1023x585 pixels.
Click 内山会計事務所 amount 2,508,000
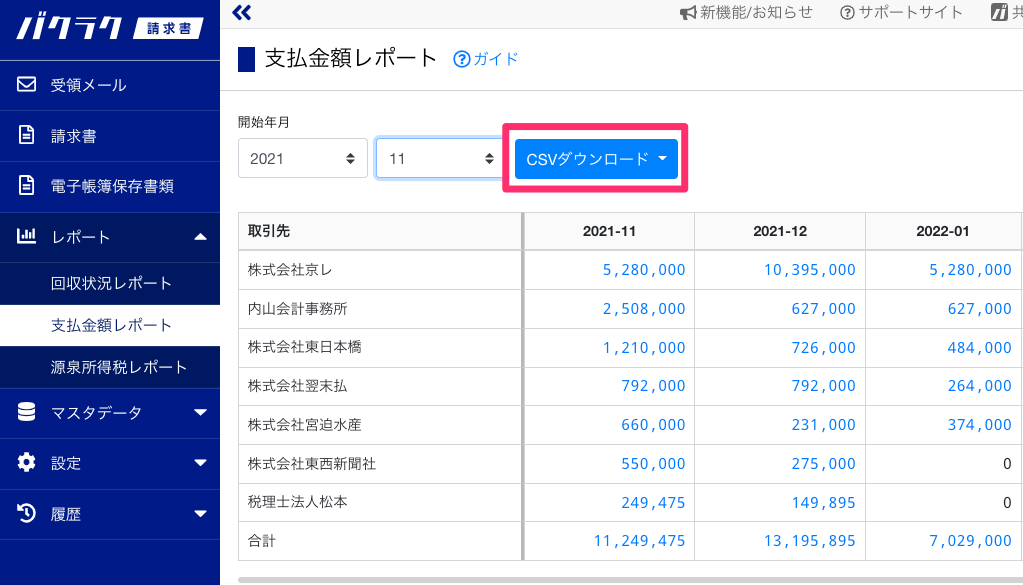(643, 309)
